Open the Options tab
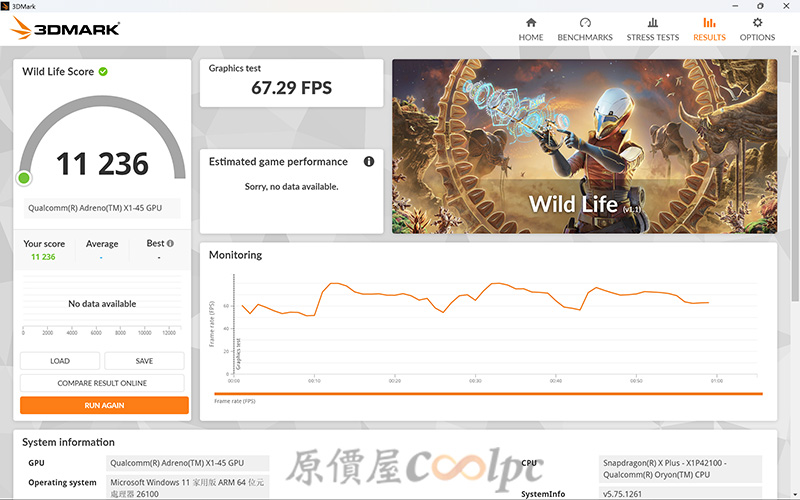 tap(757, 30)
